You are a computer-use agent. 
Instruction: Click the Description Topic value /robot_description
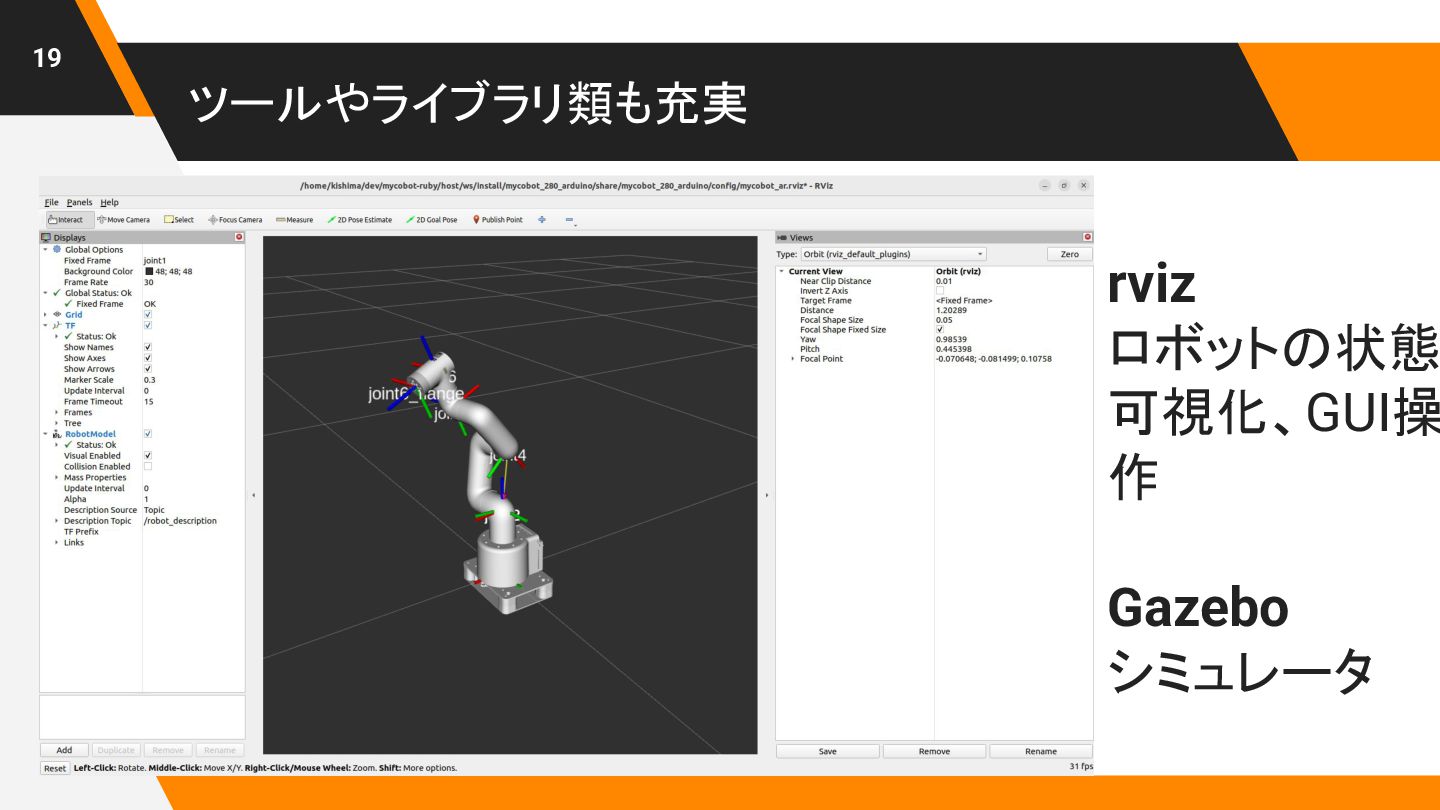click(x=180, y=520)
